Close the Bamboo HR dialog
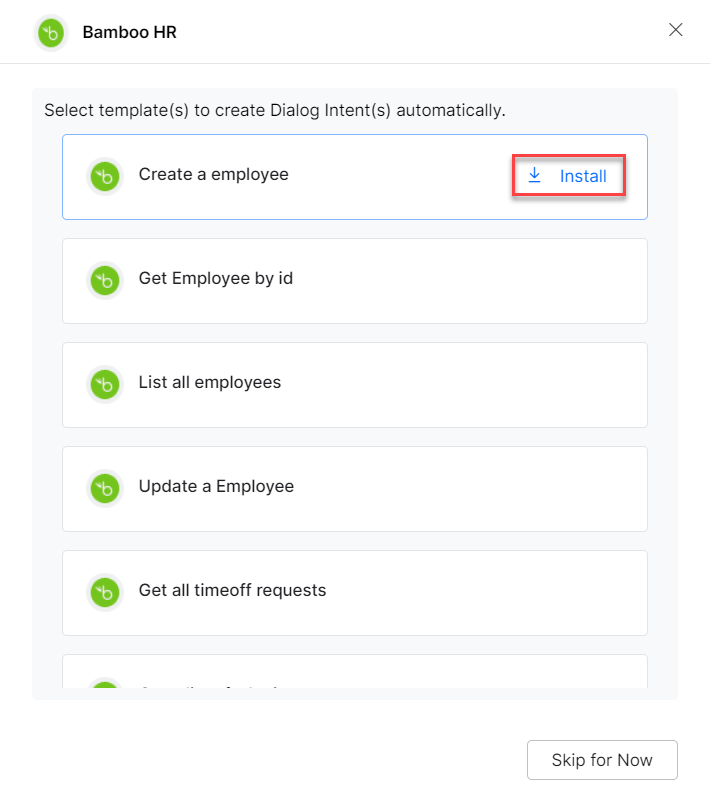The image size is (710, 795). click(676, 30)
